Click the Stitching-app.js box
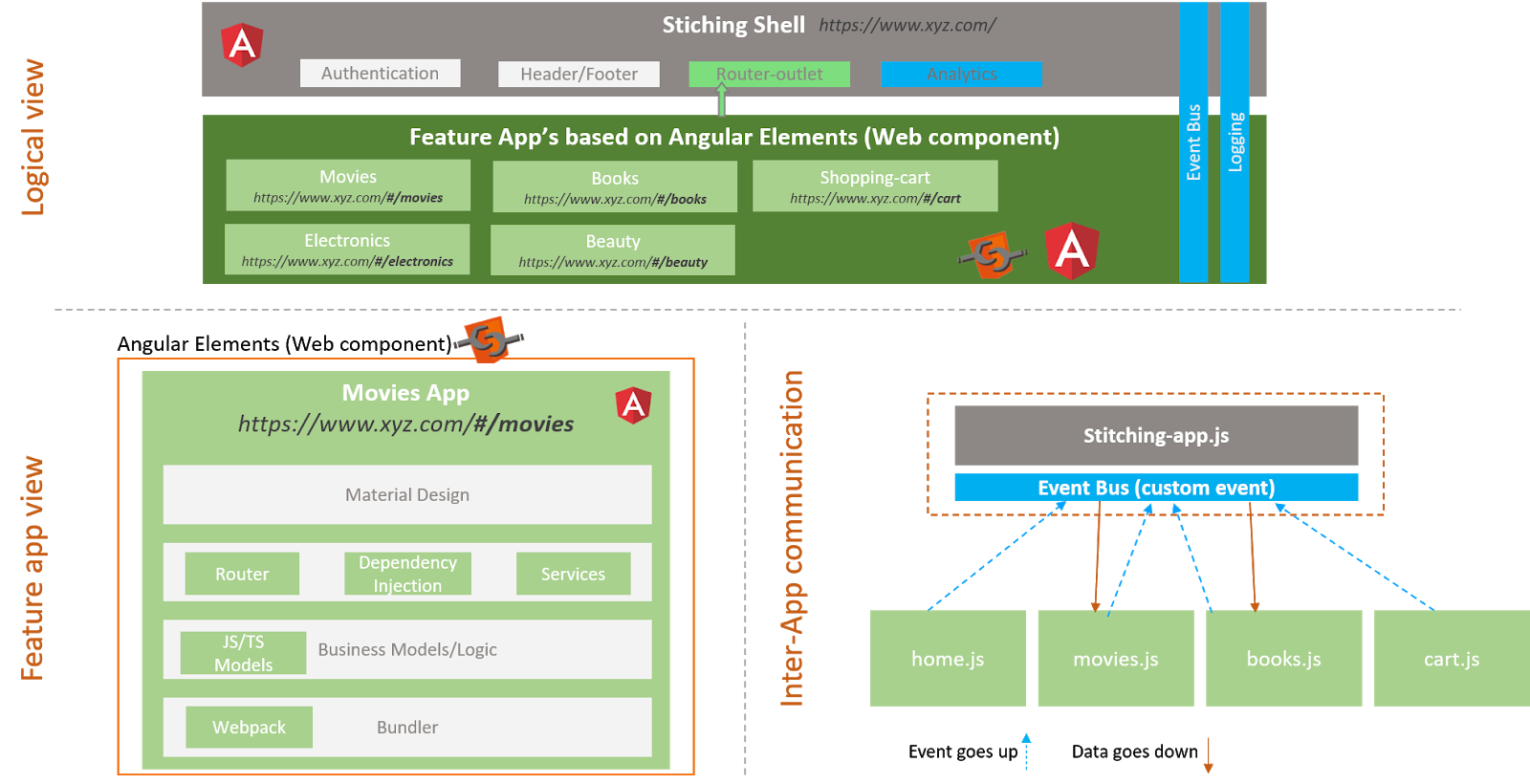The height and width of the screenshot is (784, 1530). point(1156,436)
